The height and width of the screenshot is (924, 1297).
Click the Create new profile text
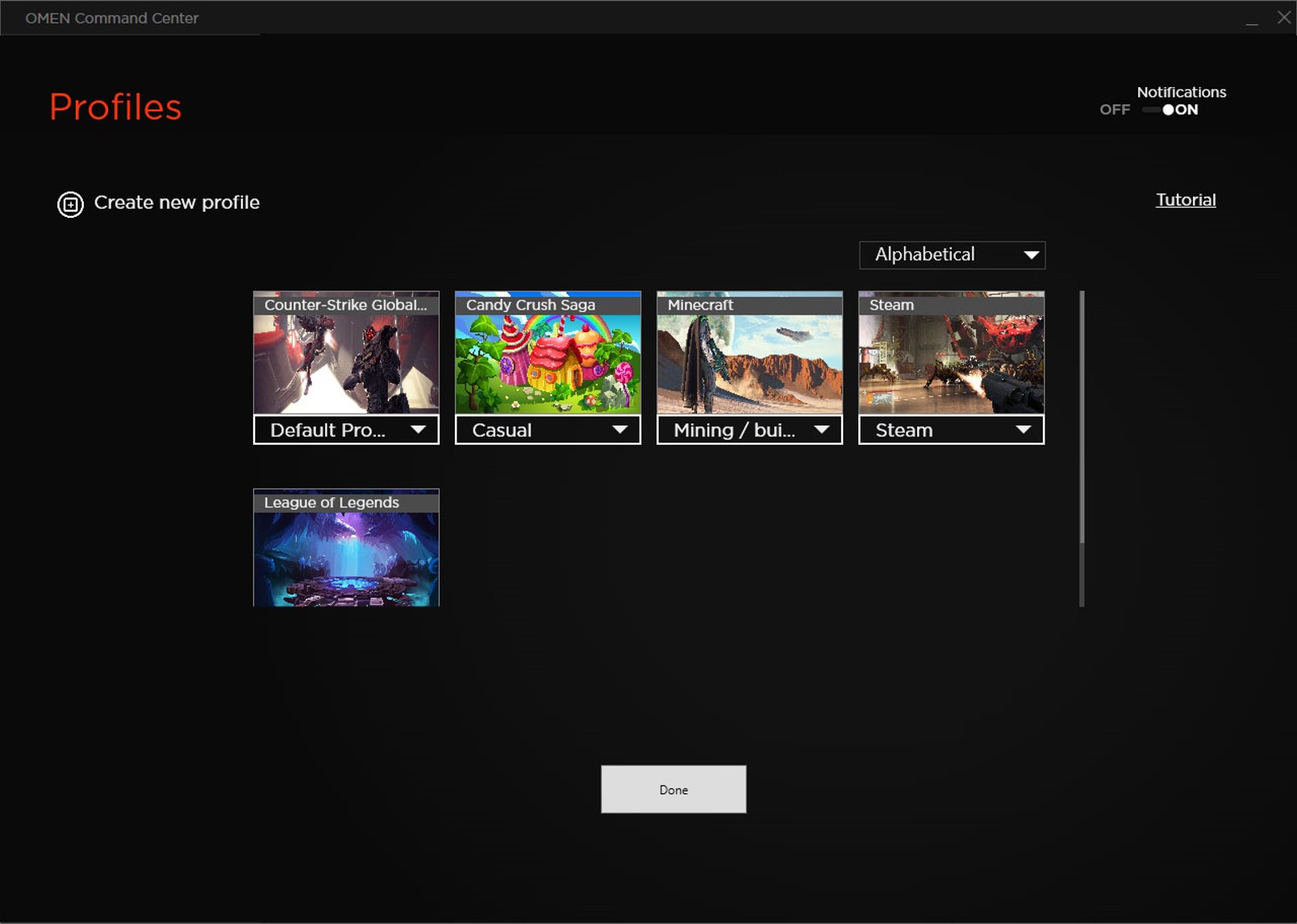pos(177,202)
